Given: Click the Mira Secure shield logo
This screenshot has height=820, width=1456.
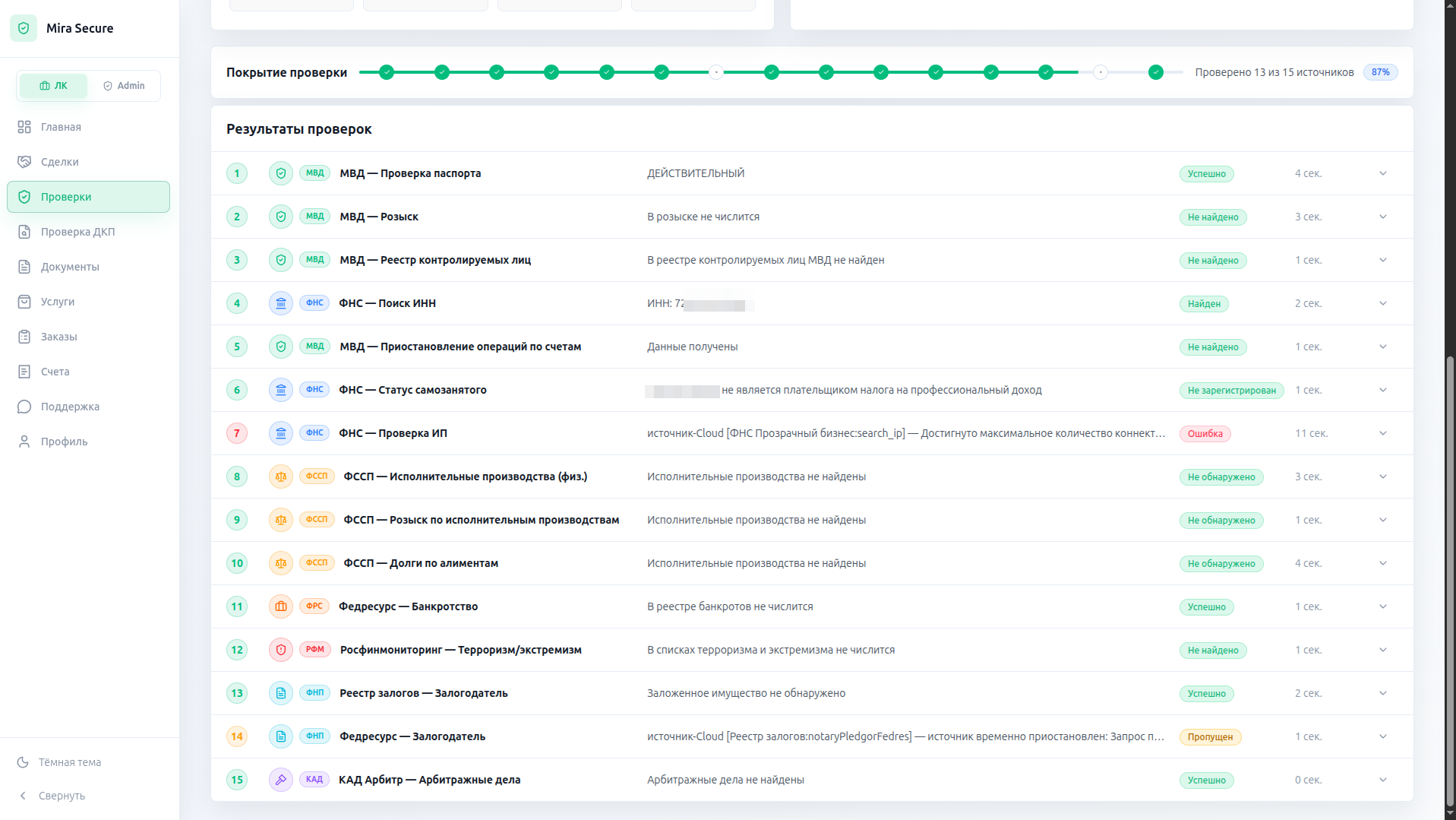Looking at the screenshot, I should pyautogui.click(x=24, y=28).
